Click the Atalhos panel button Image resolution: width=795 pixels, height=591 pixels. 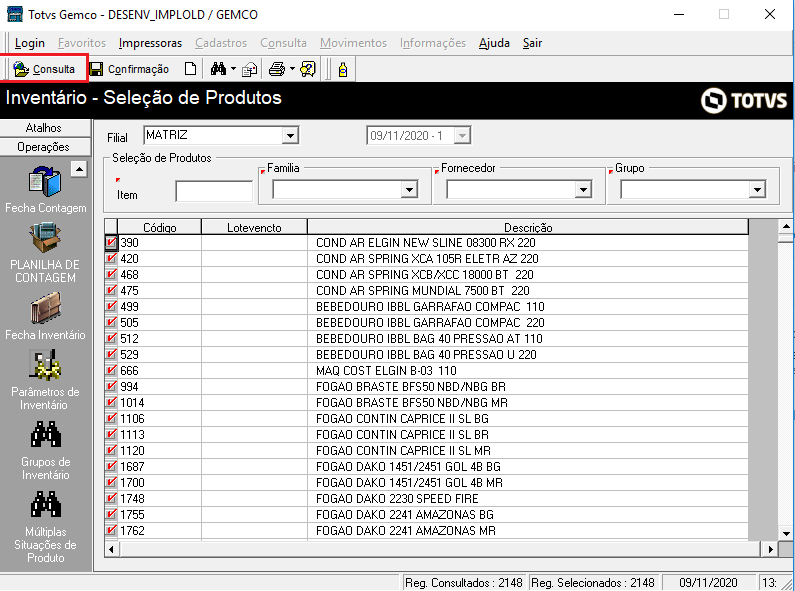[45, 128]
